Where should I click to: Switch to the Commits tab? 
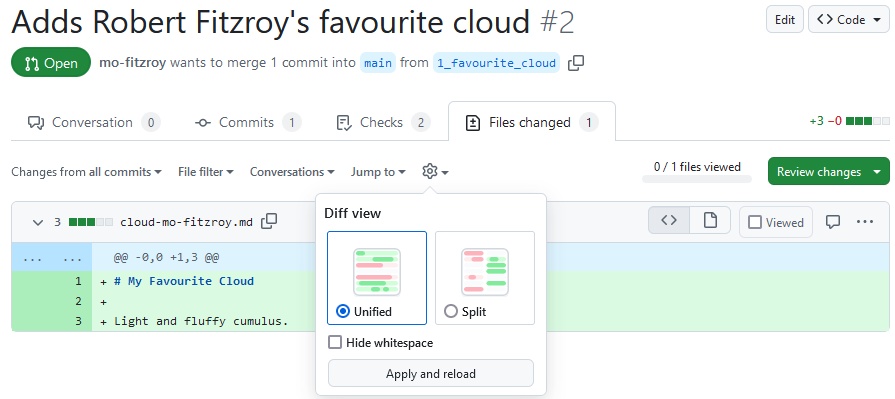(248, 122)
